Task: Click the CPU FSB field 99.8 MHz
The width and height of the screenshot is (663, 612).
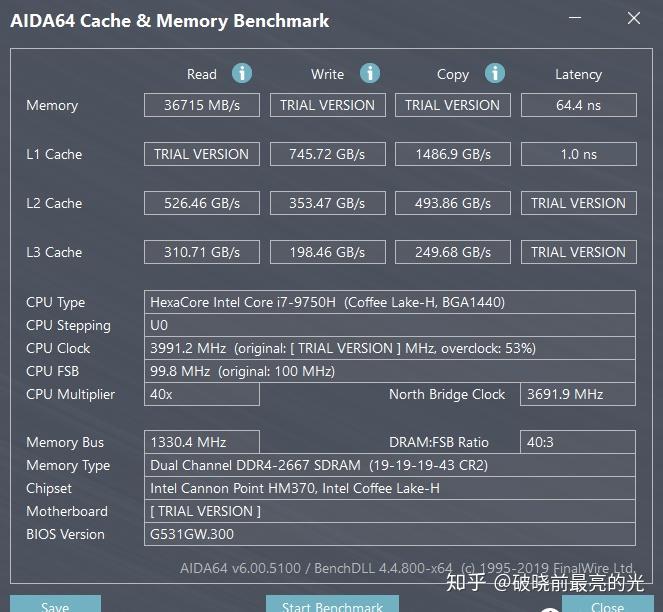Action: point(390,371)
